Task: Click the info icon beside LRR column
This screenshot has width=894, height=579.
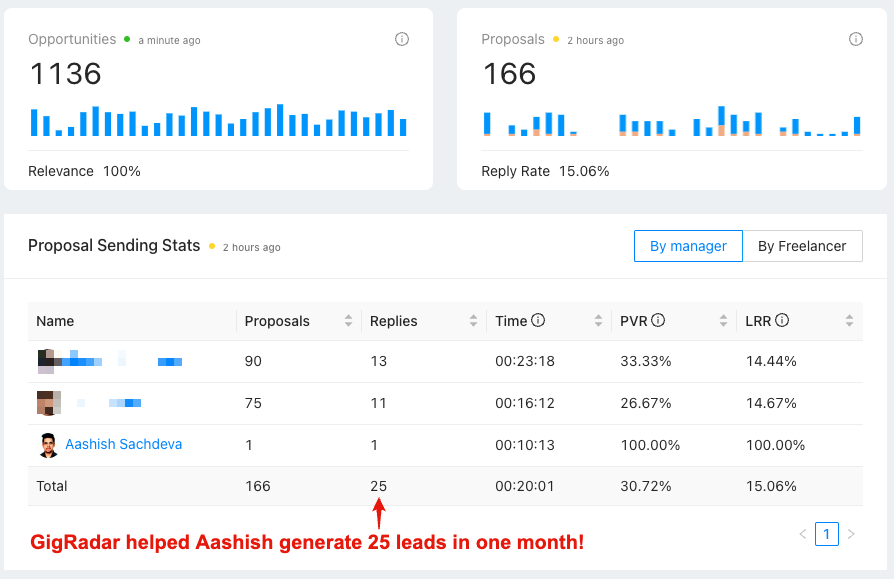Action: click(782, 320)
